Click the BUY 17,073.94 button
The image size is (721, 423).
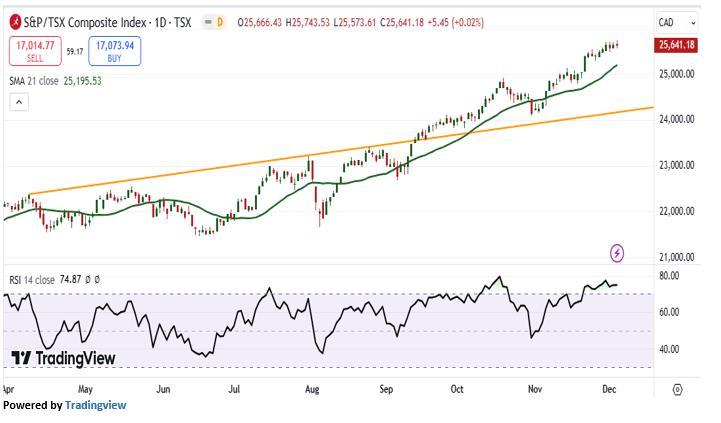coord(114,50)
